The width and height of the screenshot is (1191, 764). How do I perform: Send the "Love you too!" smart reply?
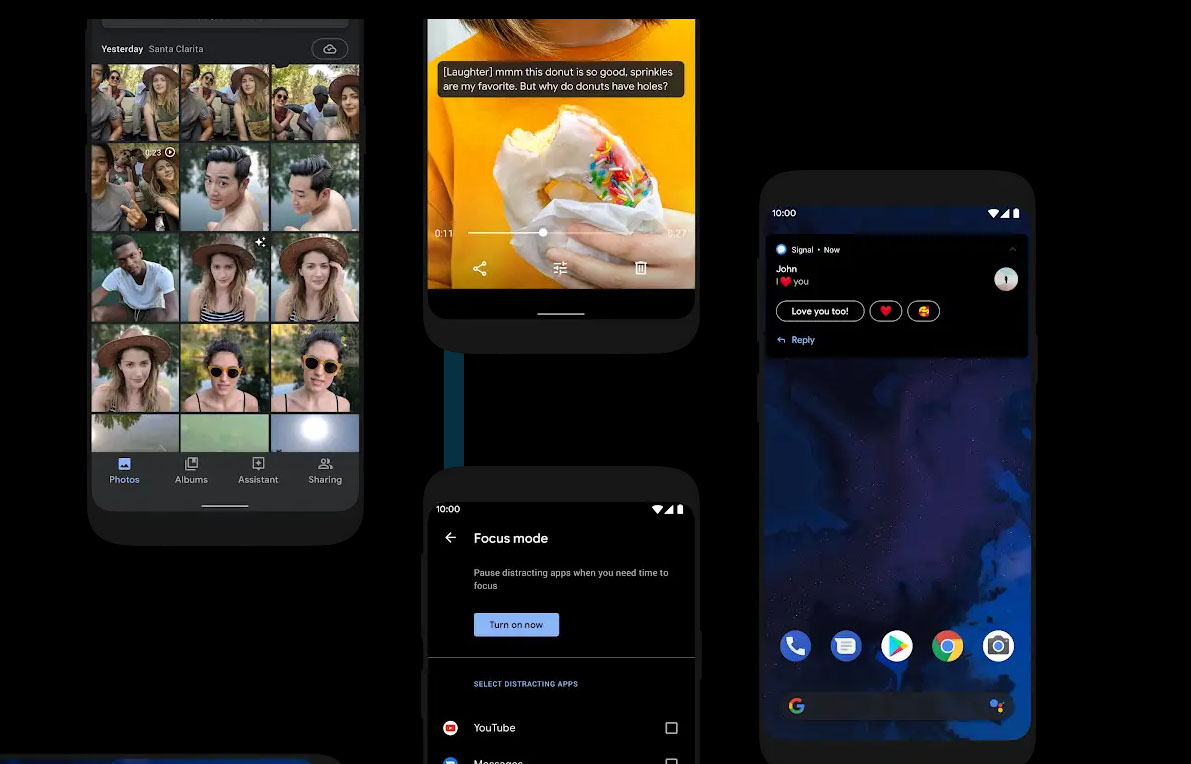pos(820,311)
